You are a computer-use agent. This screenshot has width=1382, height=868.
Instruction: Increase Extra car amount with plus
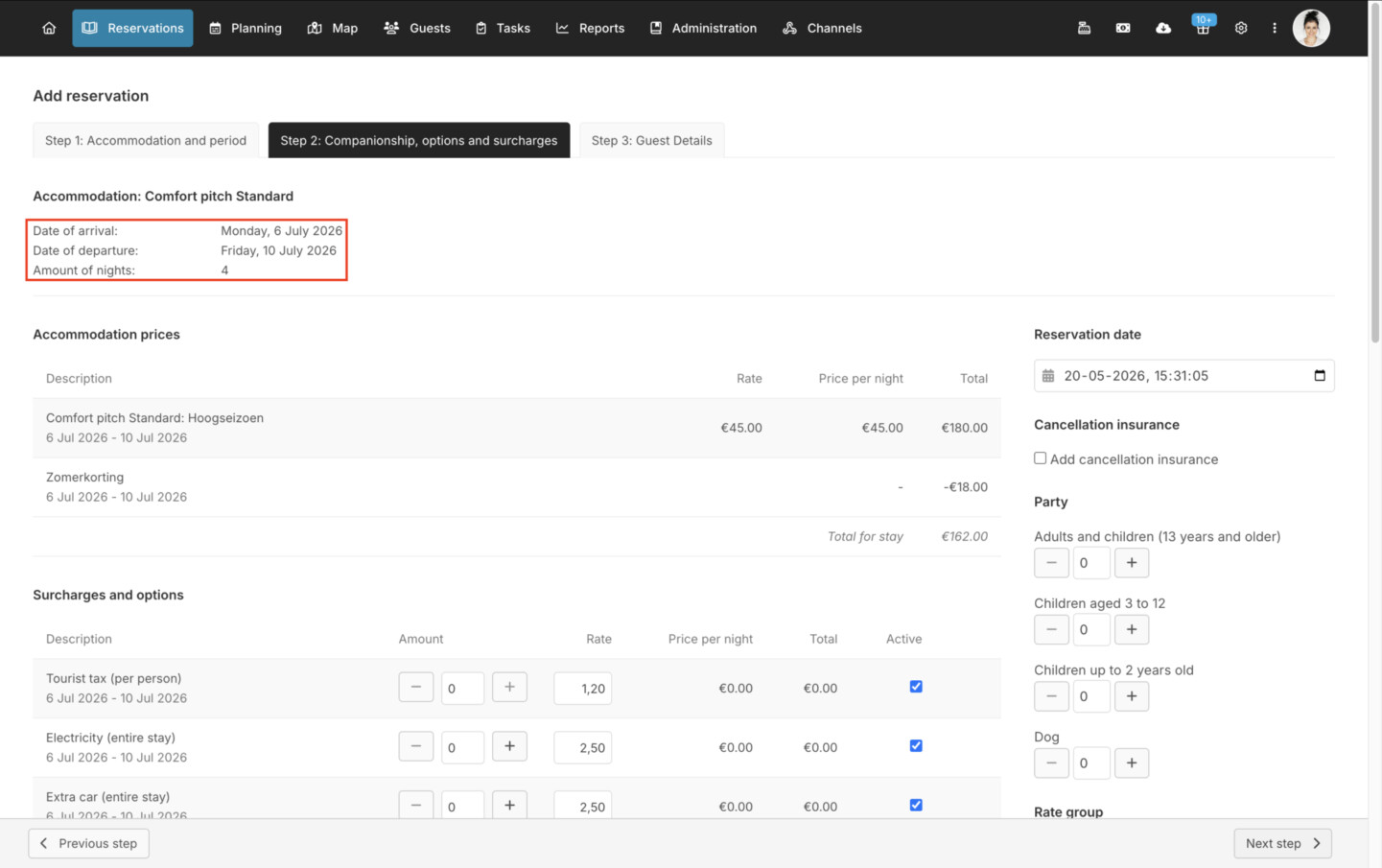click(x=509, y=806)
